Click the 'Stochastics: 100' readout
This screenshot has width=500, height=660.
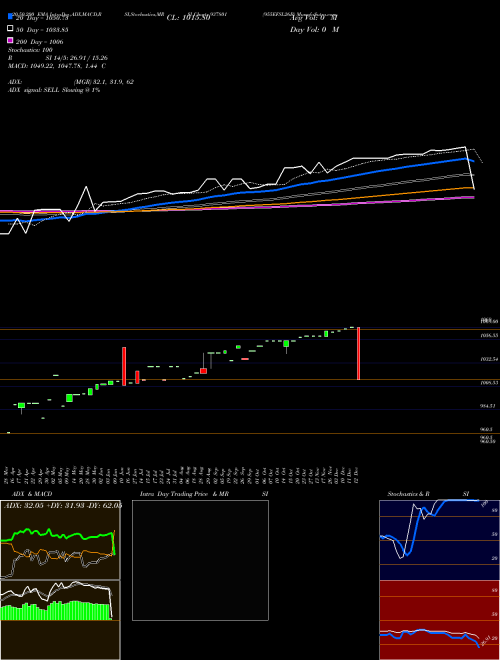tap(30, 50)
